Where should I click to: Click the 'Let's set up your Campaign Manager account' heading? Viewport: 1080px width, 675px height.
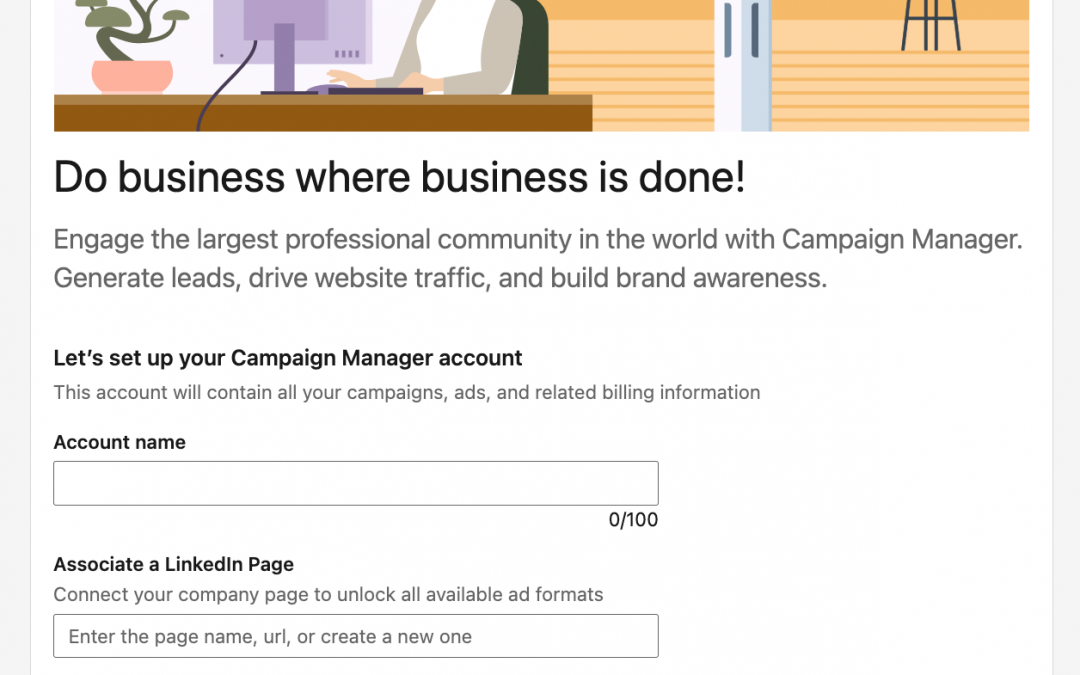point(287,357)
